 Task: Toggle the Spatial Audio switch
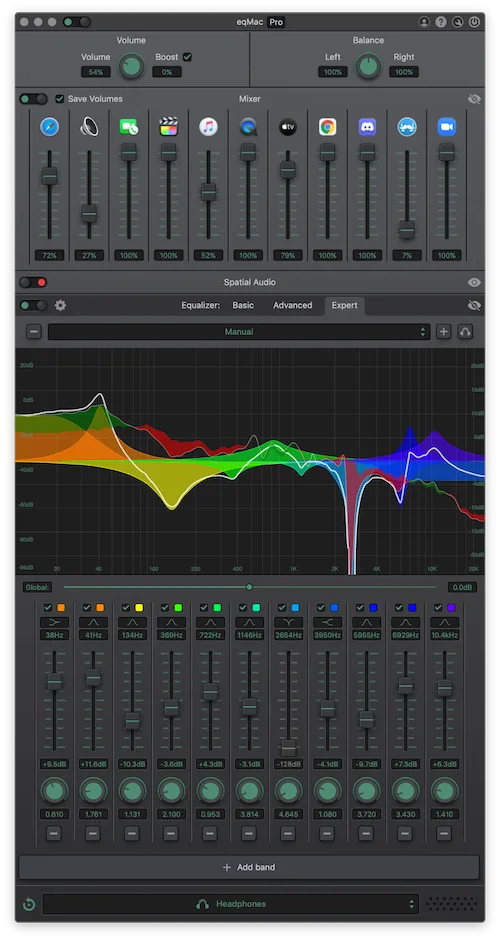point(34,282)
